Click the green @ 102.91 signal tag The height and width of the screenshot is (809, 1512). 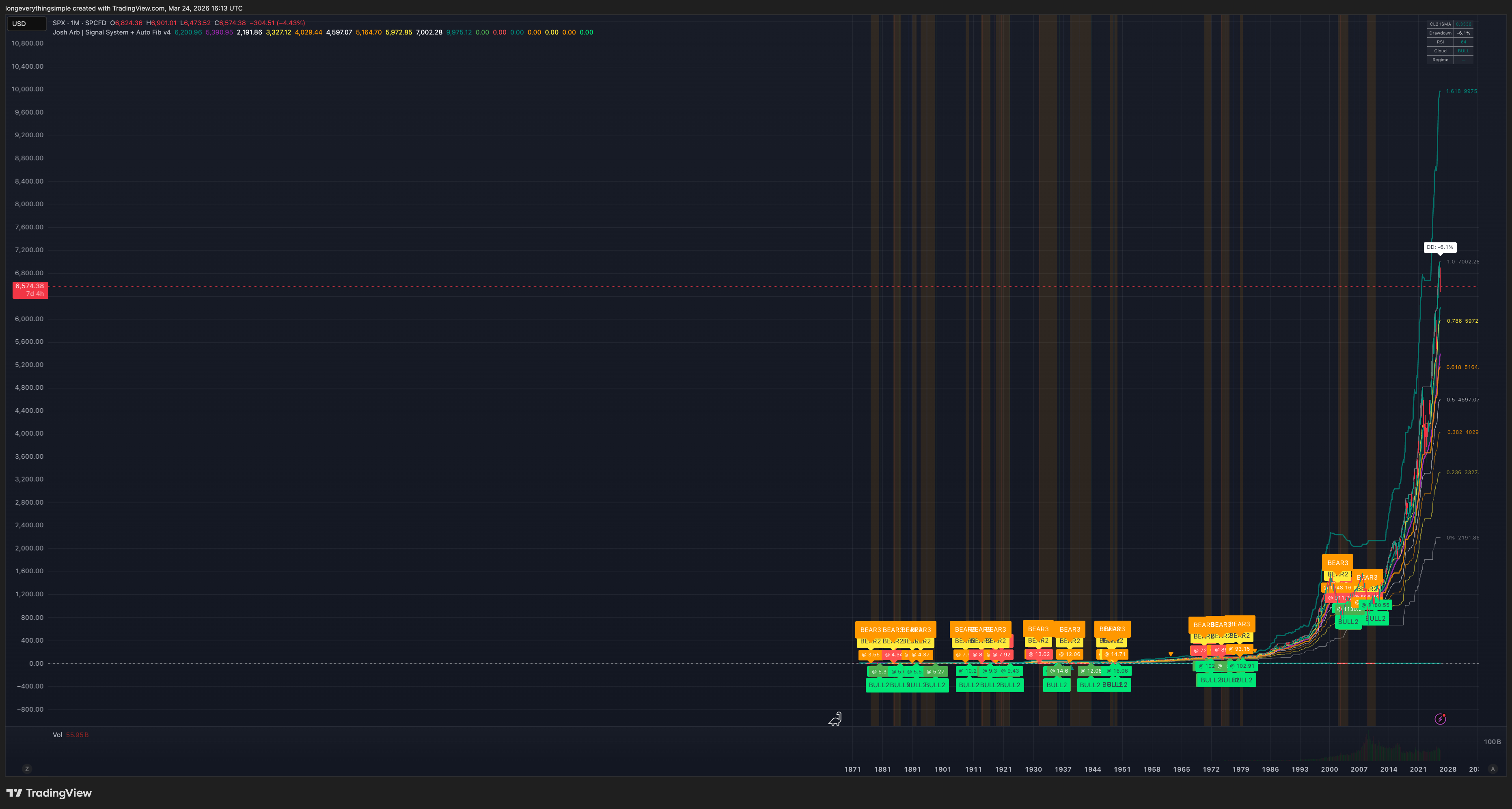(x=1242, y=666)
